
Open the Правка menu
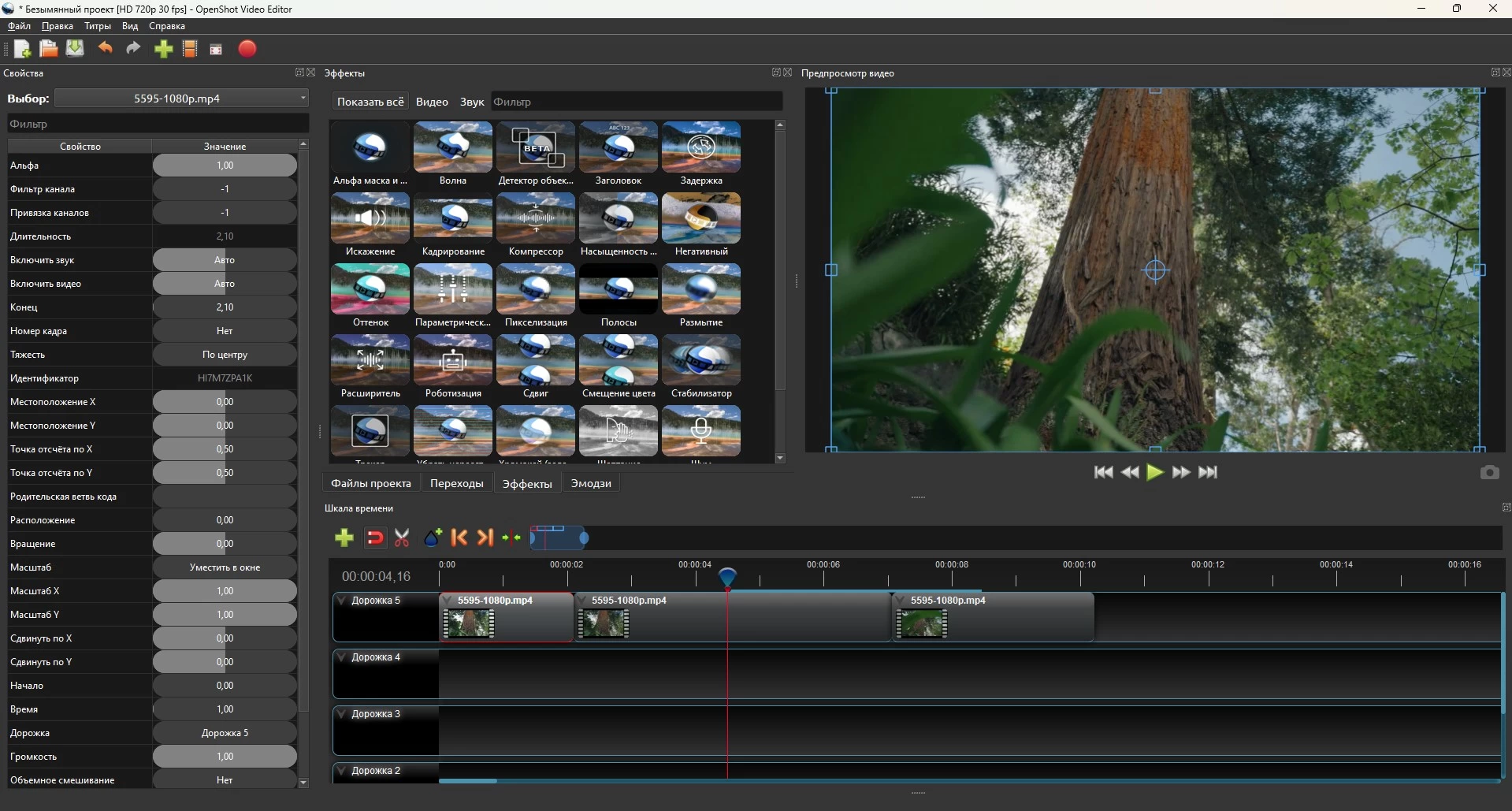58,26
